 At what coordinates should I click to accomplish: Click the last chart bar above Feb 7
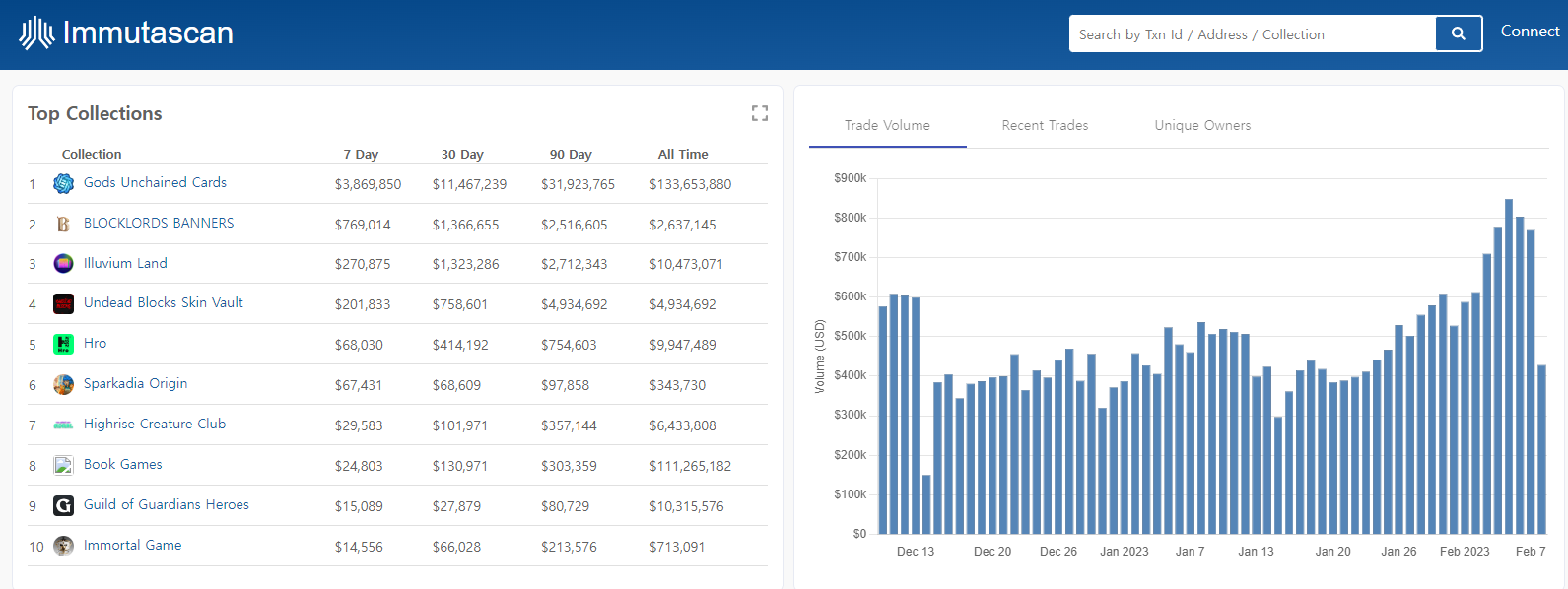(1541, 450)
